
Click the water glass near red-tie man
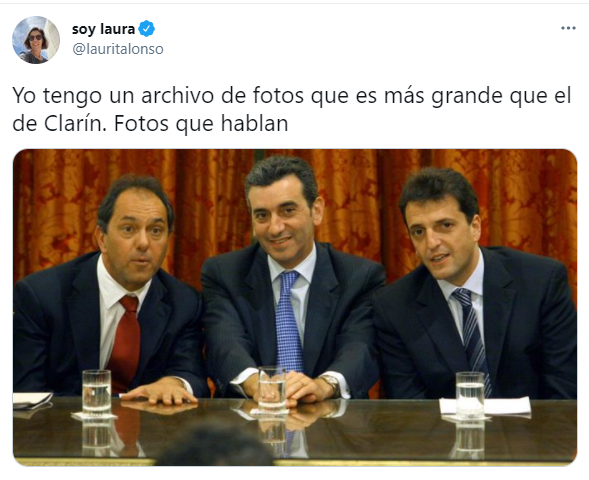click(97, 391)
